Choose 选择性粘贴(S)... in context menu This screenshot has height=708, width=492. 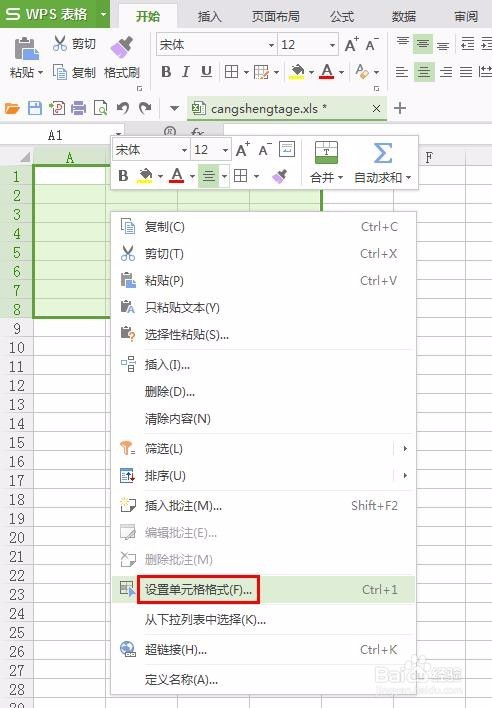263,335
